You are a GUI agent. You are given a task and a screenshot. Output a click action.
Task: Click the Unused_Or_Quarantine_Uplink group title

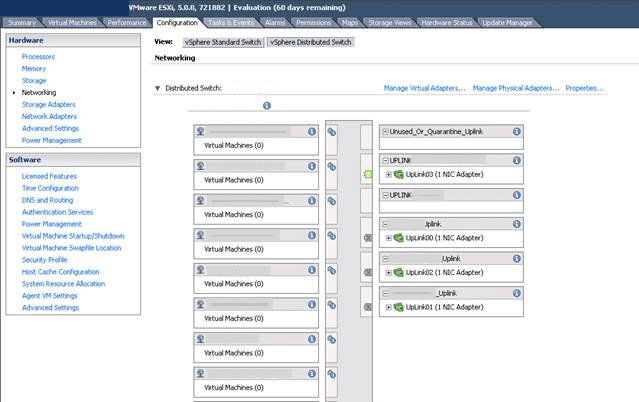coord(436,132)
